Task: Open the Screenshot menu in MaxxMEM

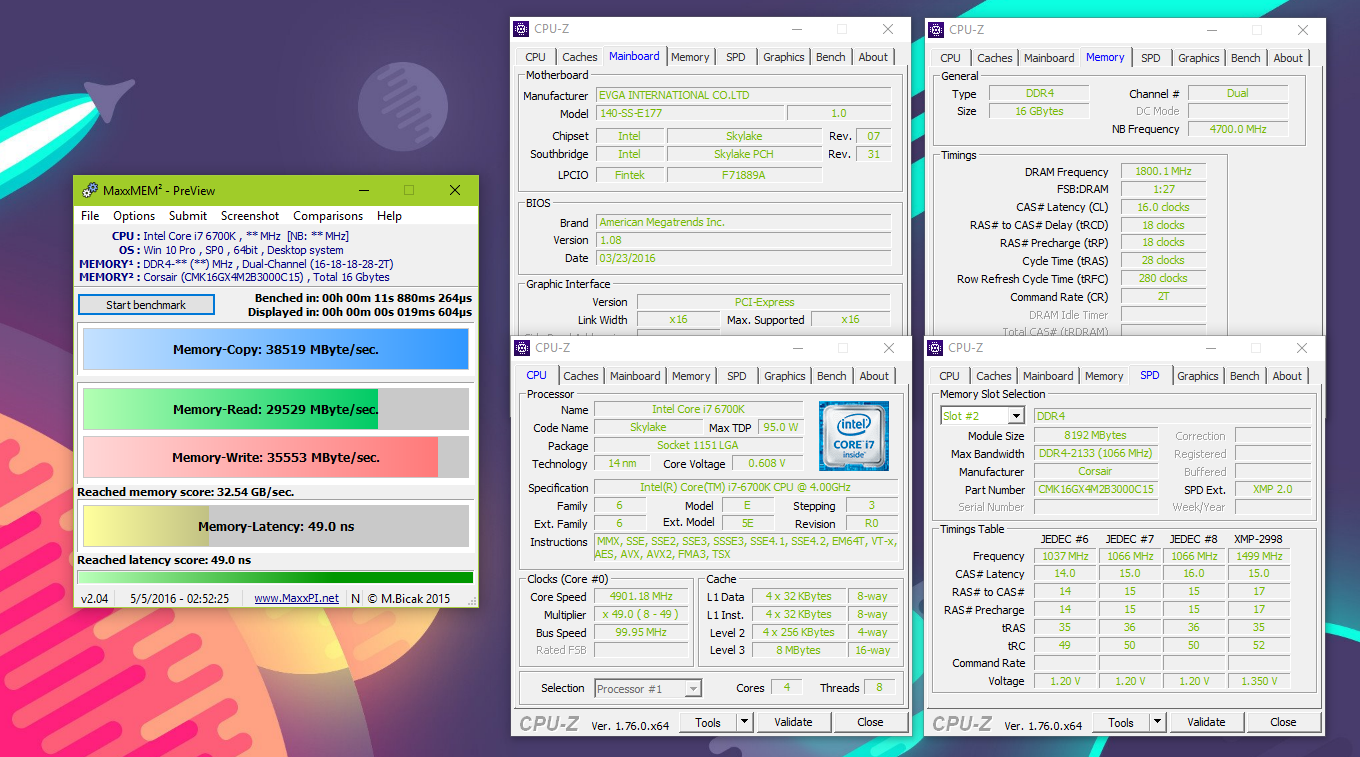Action: [x=250, y=215]
